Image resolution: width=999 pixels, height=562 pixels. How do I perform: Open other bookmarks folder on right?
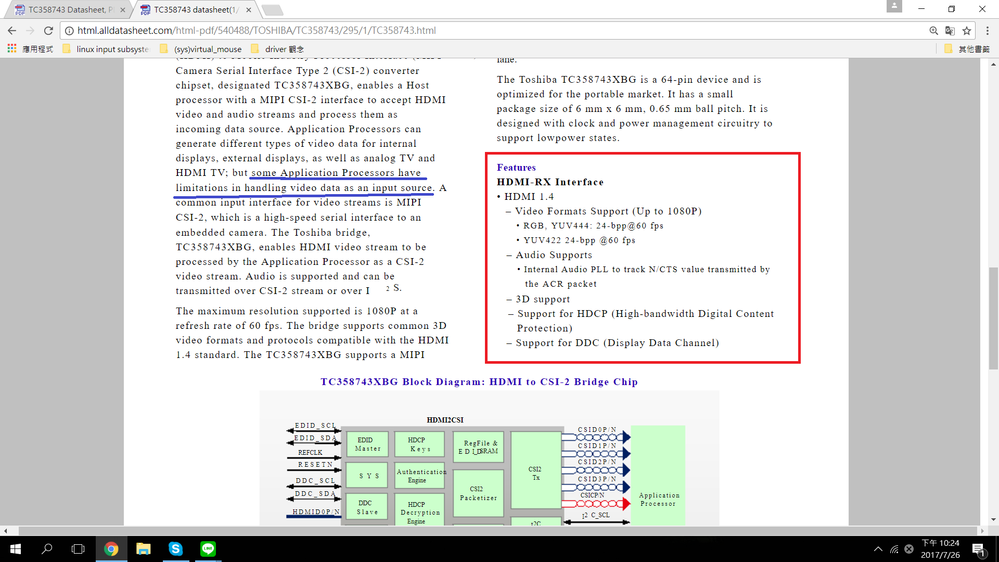click(967, 49)
